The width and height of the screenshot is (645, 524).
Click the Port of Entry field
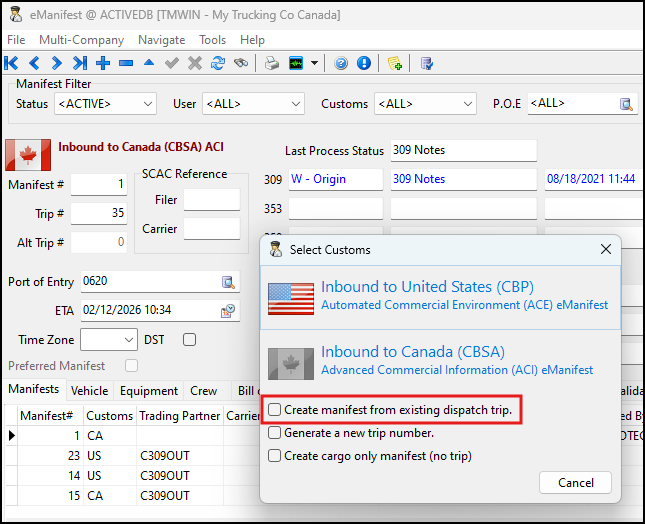(x=160, y=282)
